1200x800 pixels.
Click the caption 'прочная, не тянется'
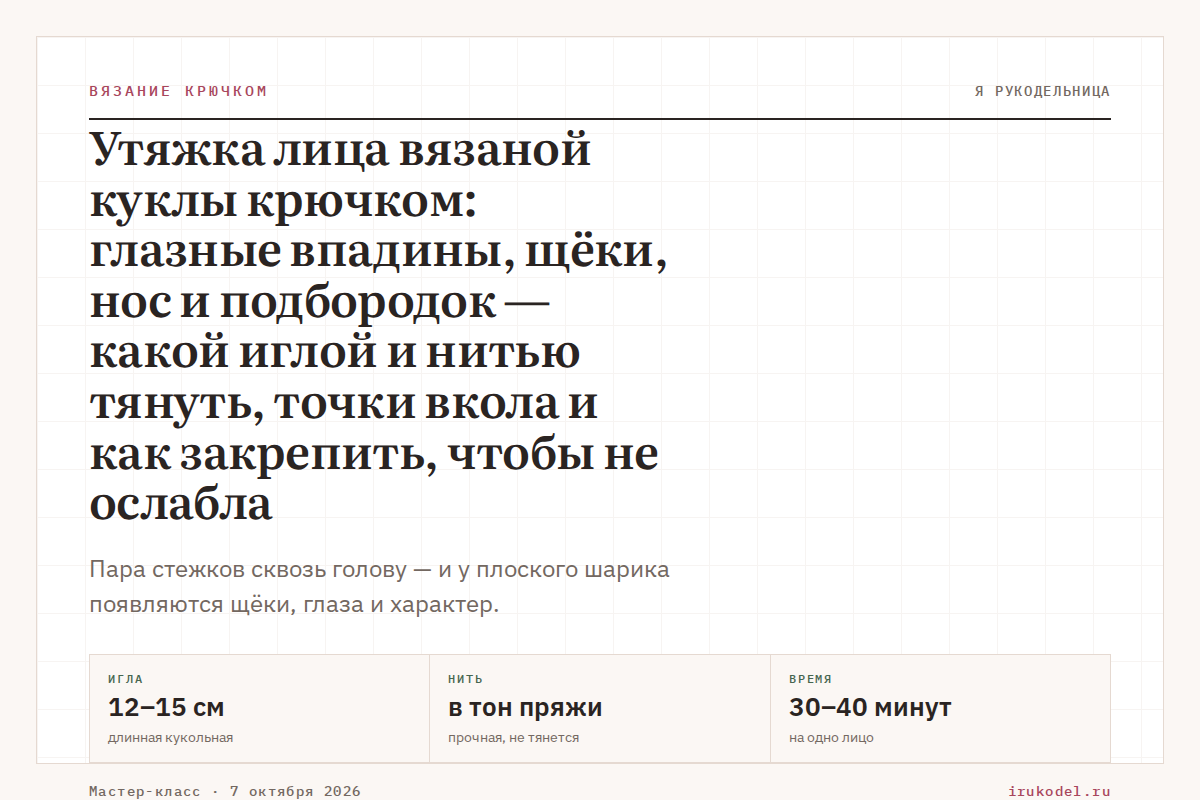point(513,738)
